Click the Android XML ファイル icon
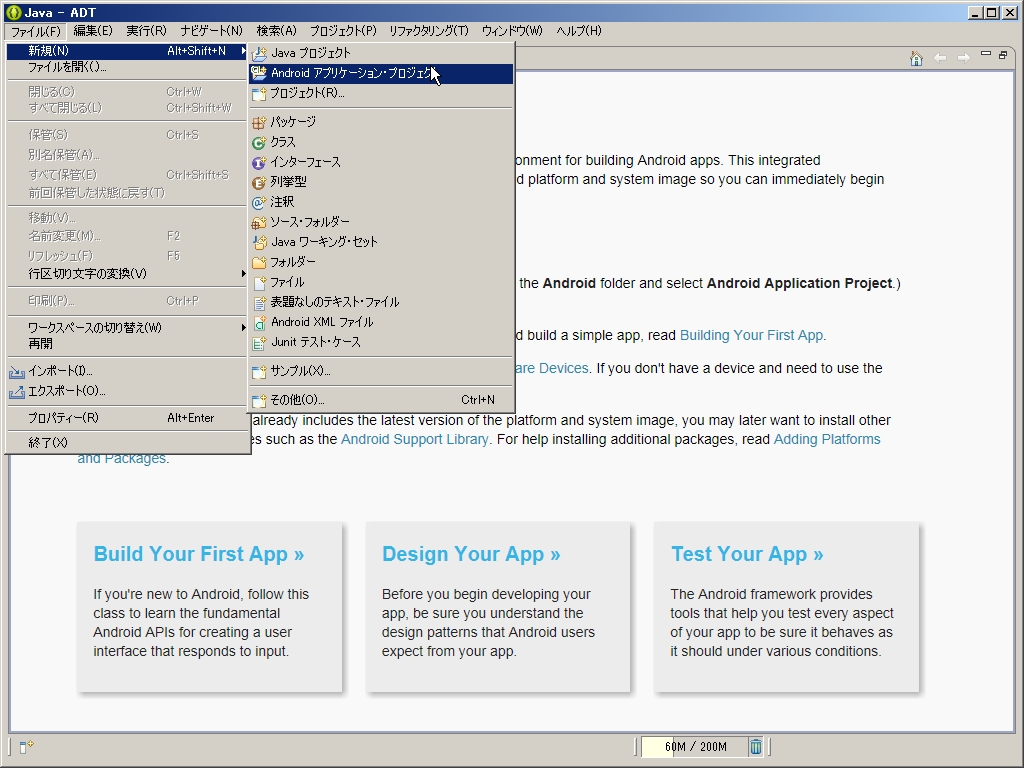The image size is (1024, 768). (x=259, y=322)
